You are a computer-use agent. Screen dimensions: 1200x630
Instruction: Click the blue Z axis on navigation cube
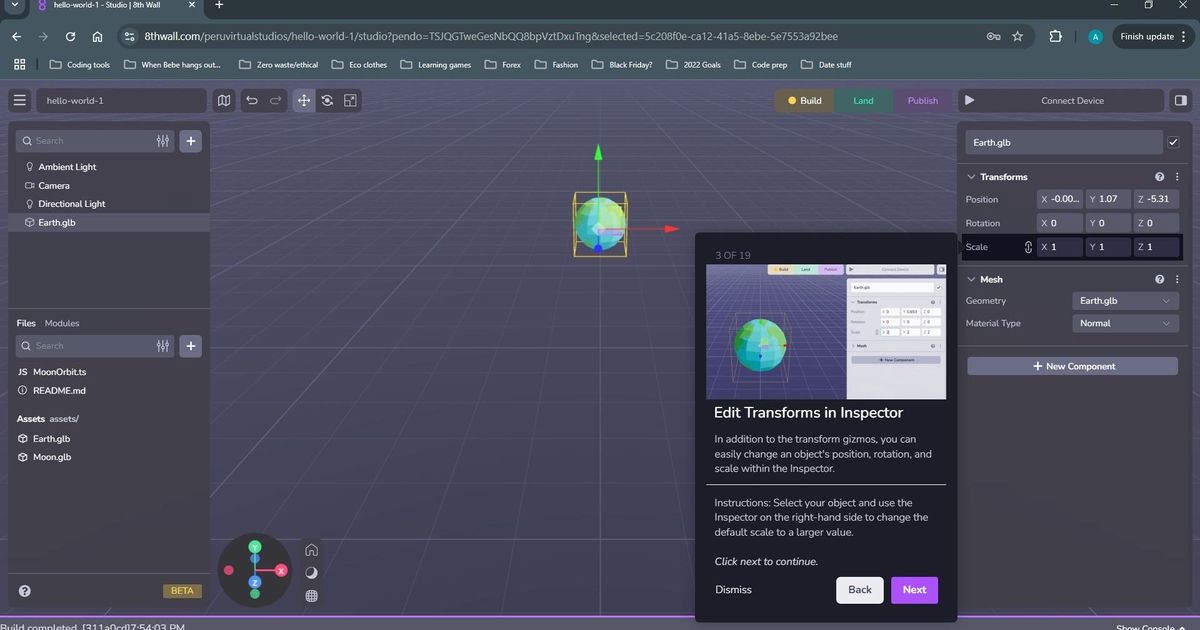254,582
